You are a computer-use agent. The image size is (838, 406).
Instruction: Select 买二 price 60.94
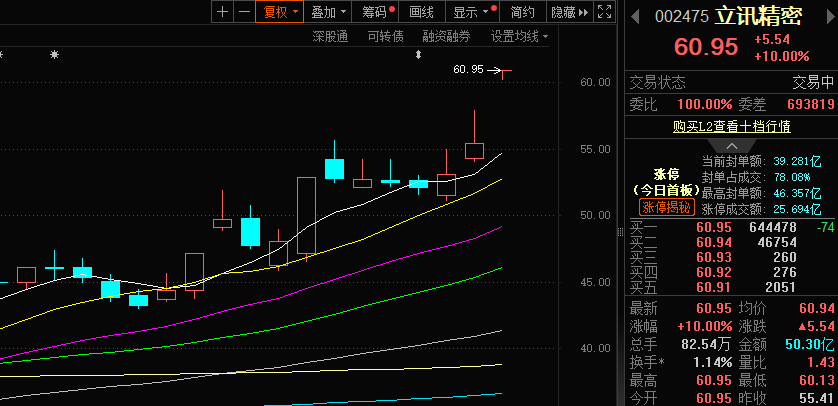[713, 243]
